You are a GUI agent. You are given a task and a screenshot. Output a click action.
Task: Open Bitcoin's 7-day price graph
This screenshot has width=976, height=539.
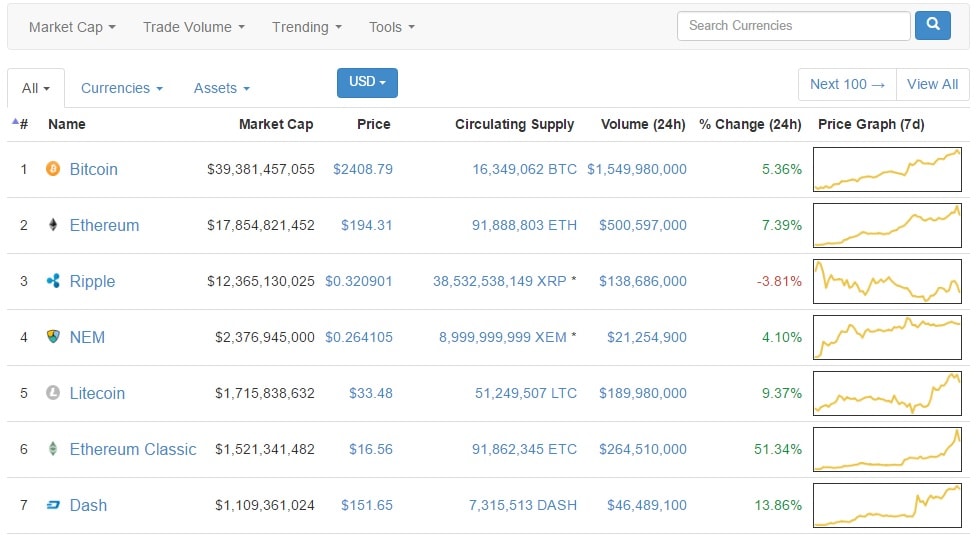coord(888,169)
